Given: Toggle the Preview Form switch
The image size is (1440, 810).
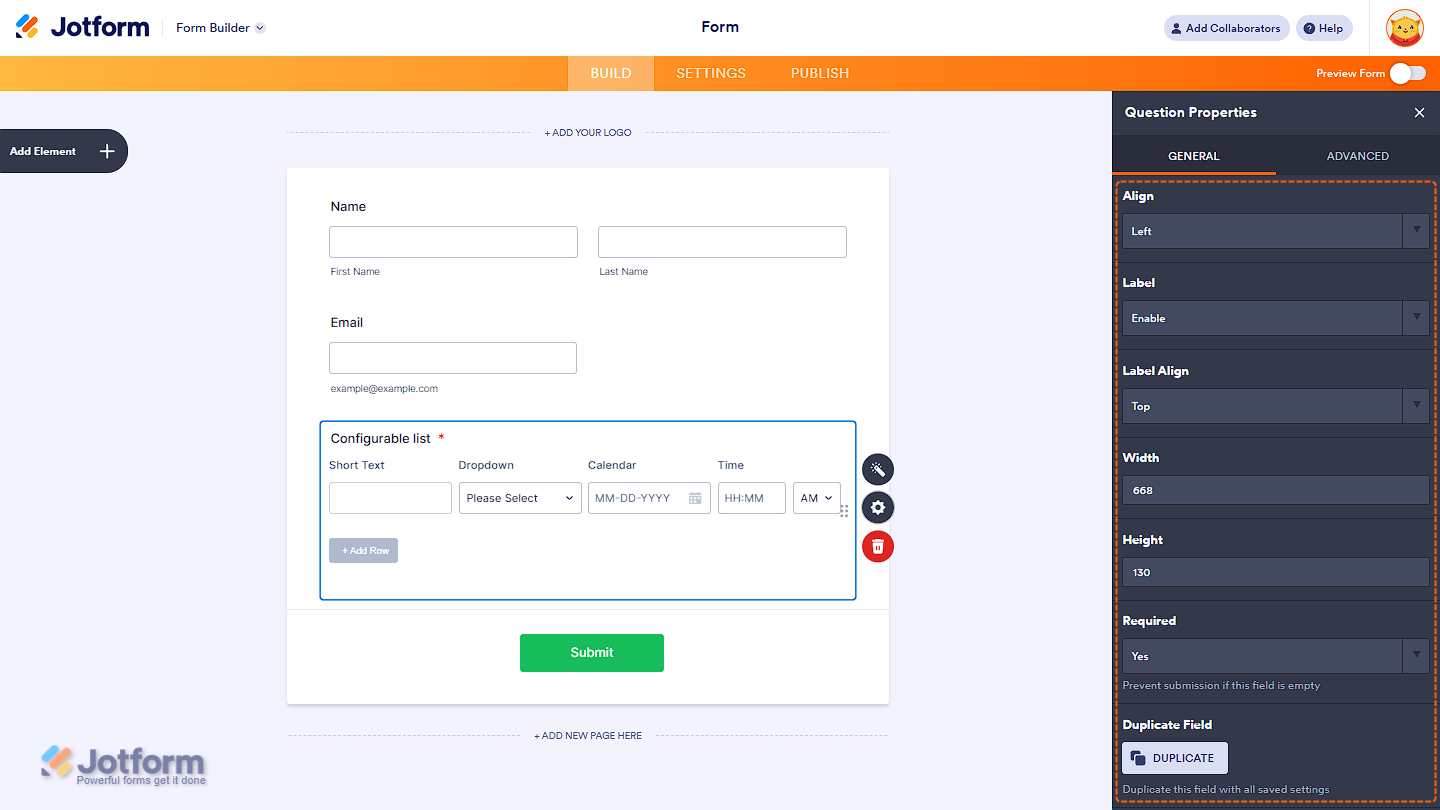Looking at the screenshot, I should coord(1408,73).
